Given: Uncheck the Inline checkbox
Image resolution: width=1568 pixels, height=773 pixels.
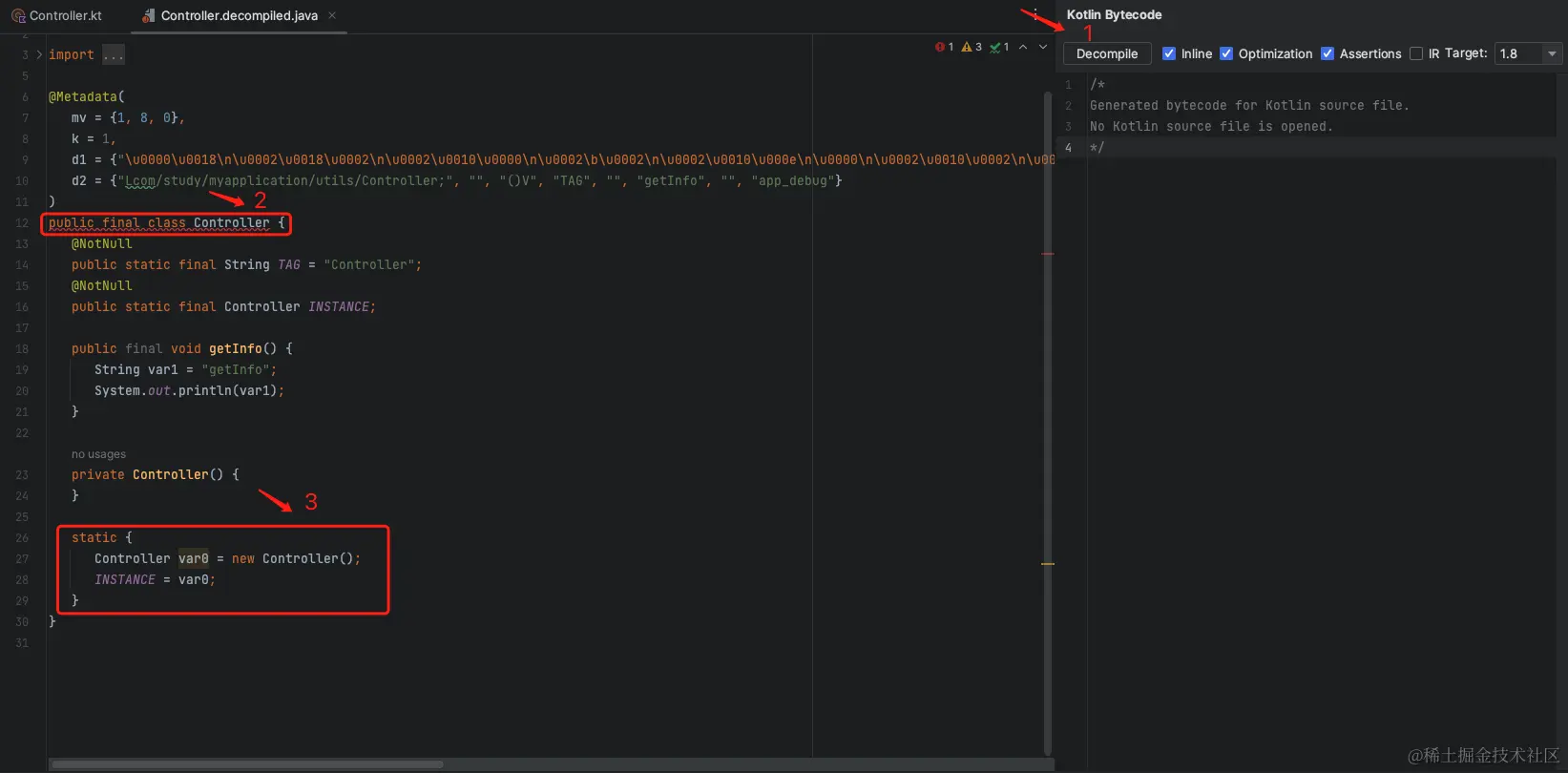Looking at the screenshot, I should pyautogui.click(x=1169, y=53).
